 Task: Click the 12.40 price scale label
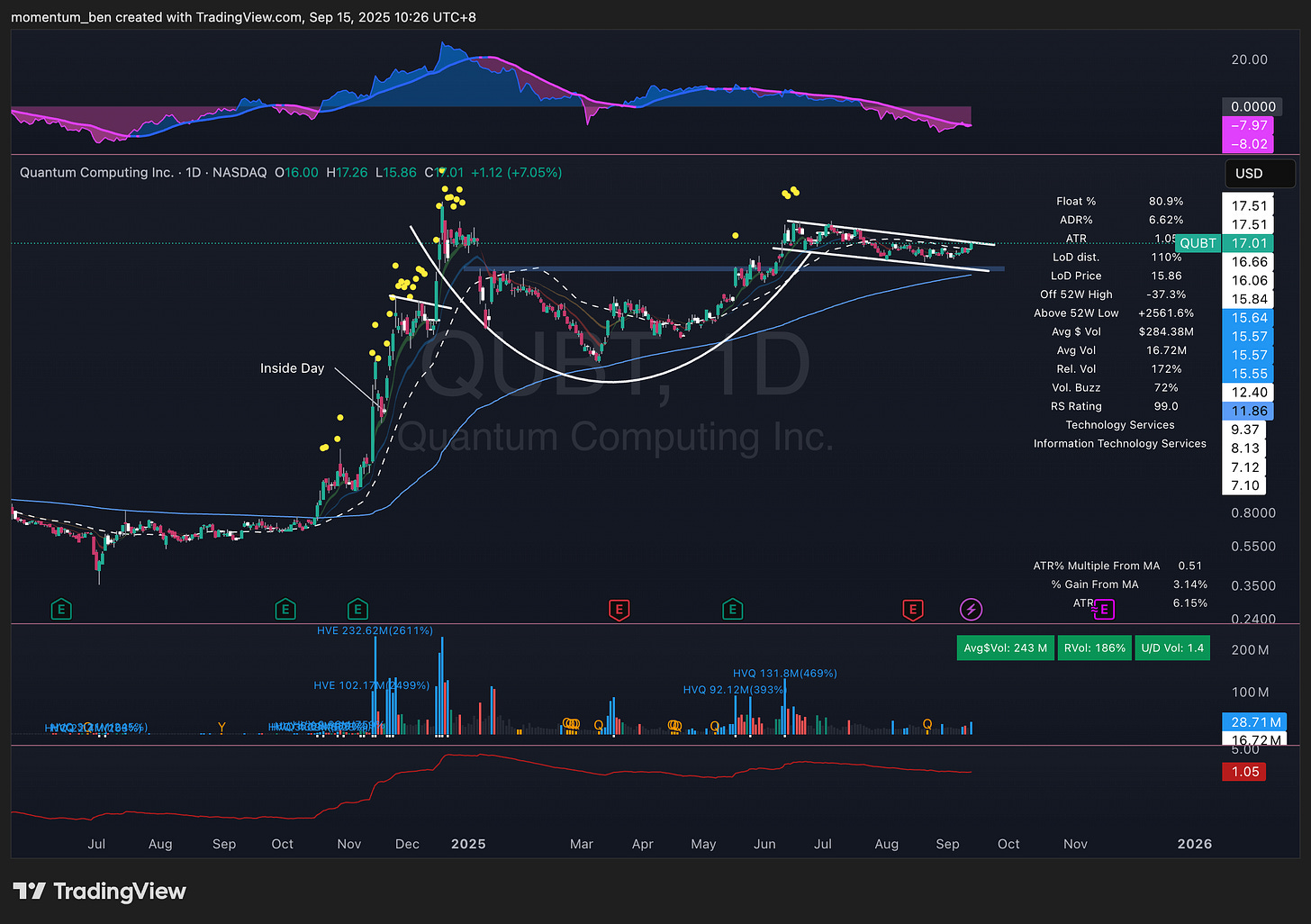tap(1249, 392)
